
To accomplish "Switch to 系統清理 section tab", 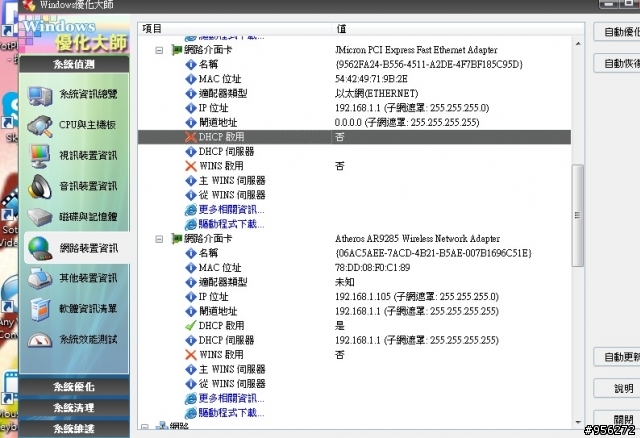I will point(74,407).
